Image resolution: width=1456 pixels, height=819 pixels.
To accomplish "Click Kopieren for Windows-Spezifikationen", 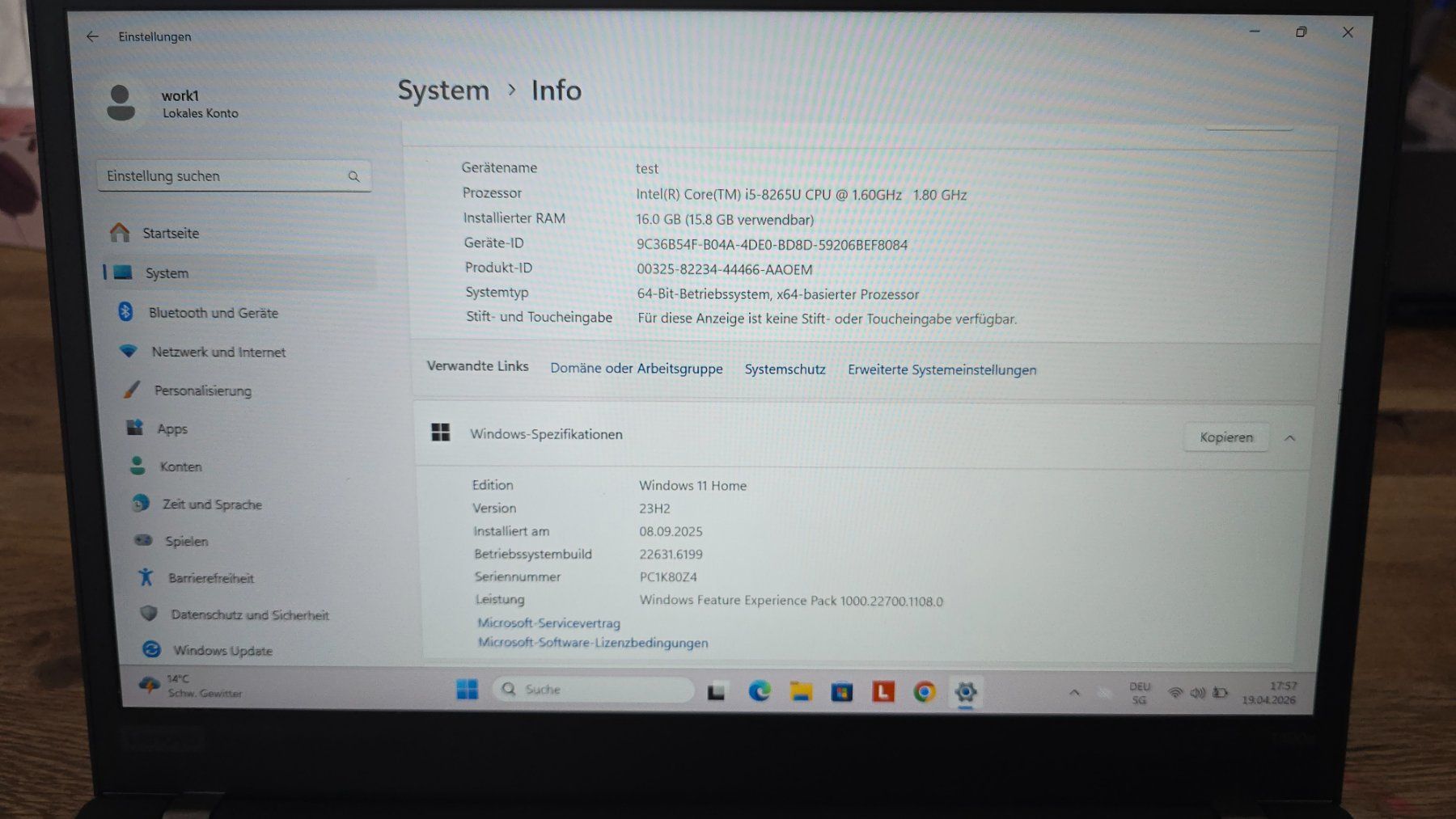I will click(1226, 437).
